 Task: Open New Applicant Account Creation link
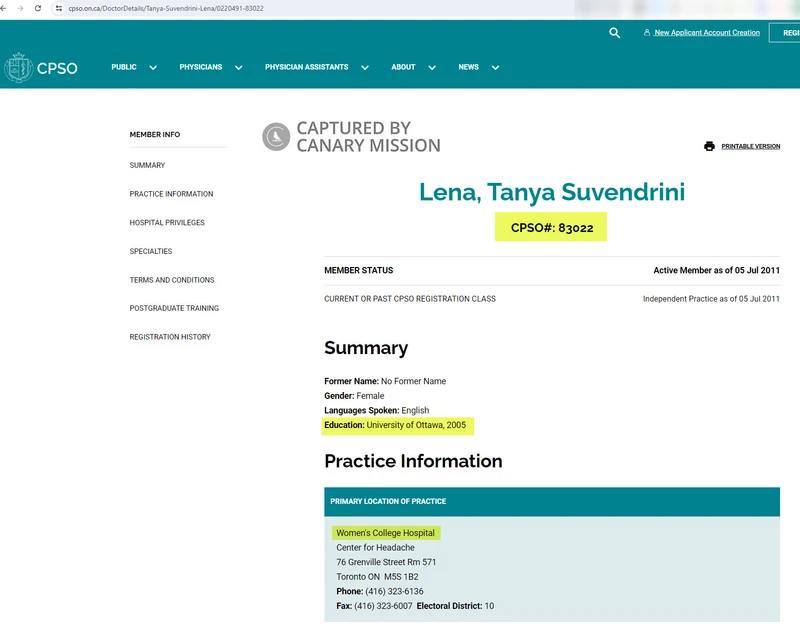pyautogui.click(x=707, y=33)
